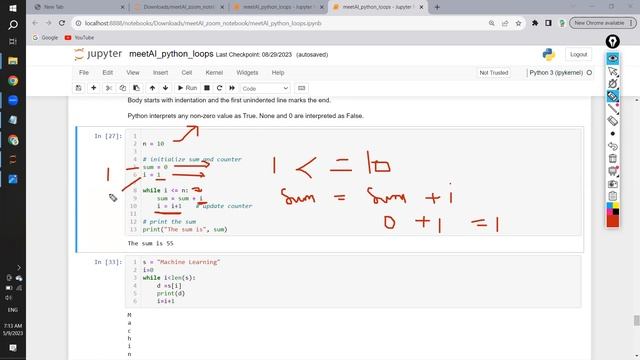This screenshot has height=360, width=640.
Task: Restart kernel and run all cells
Action: coord(232,88)
